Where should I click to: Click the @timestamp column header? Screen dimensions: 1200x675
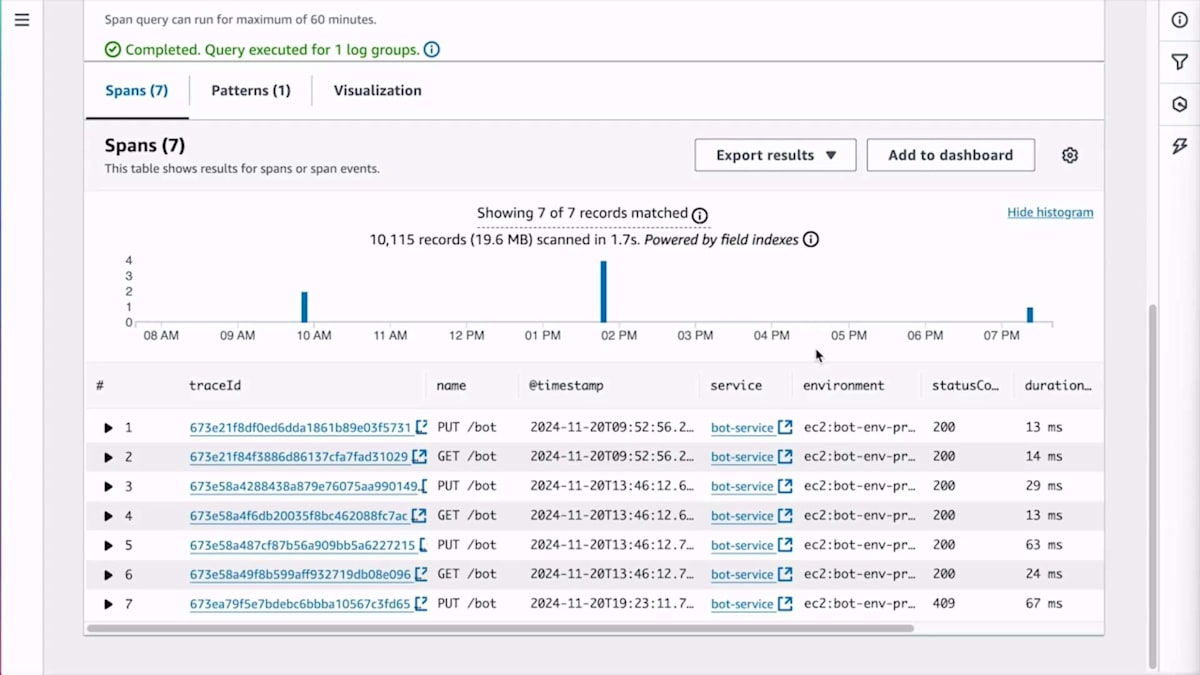(566, 385)
